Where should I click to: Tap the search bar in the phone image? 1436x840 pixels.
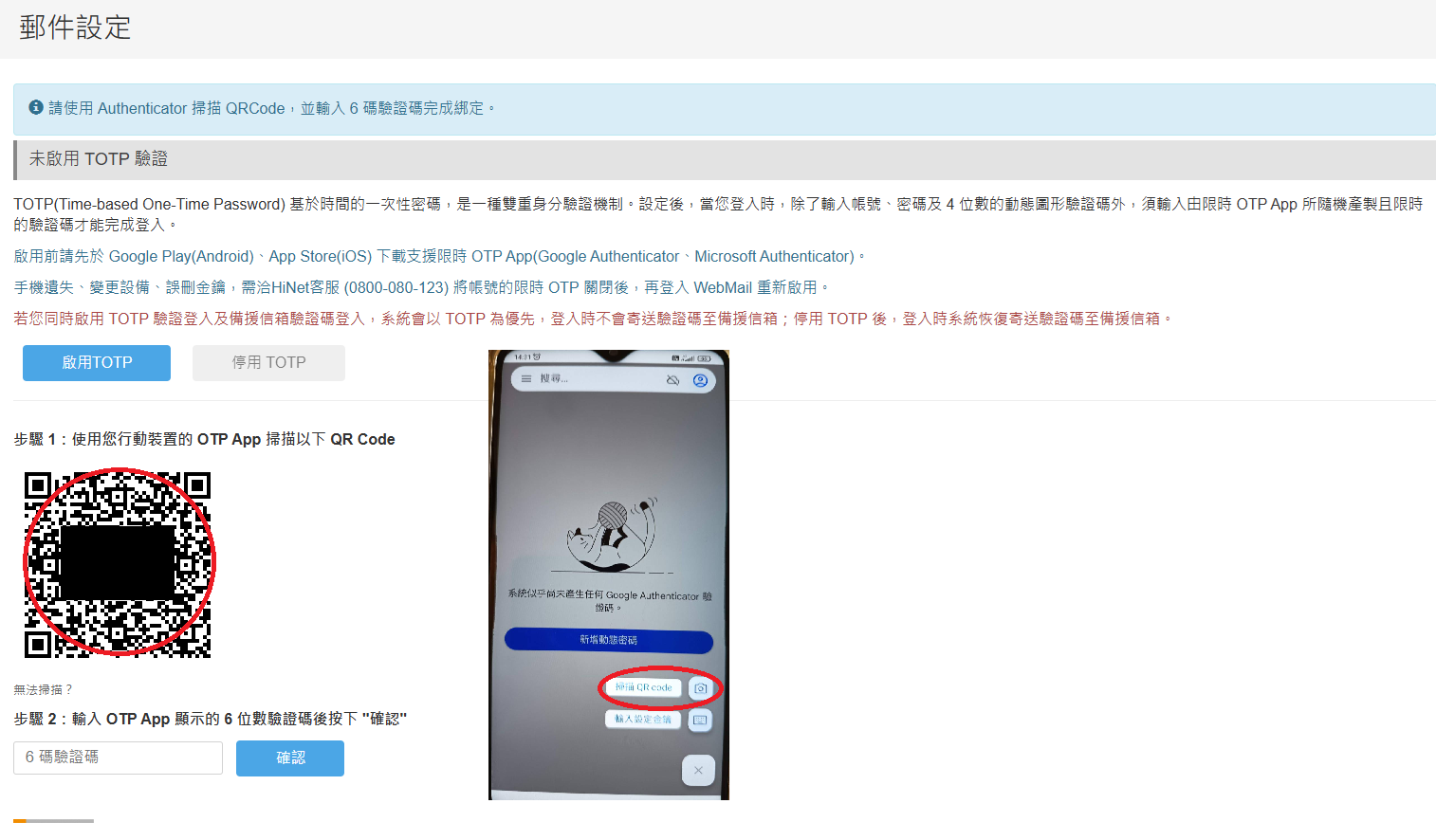[613, 379]
